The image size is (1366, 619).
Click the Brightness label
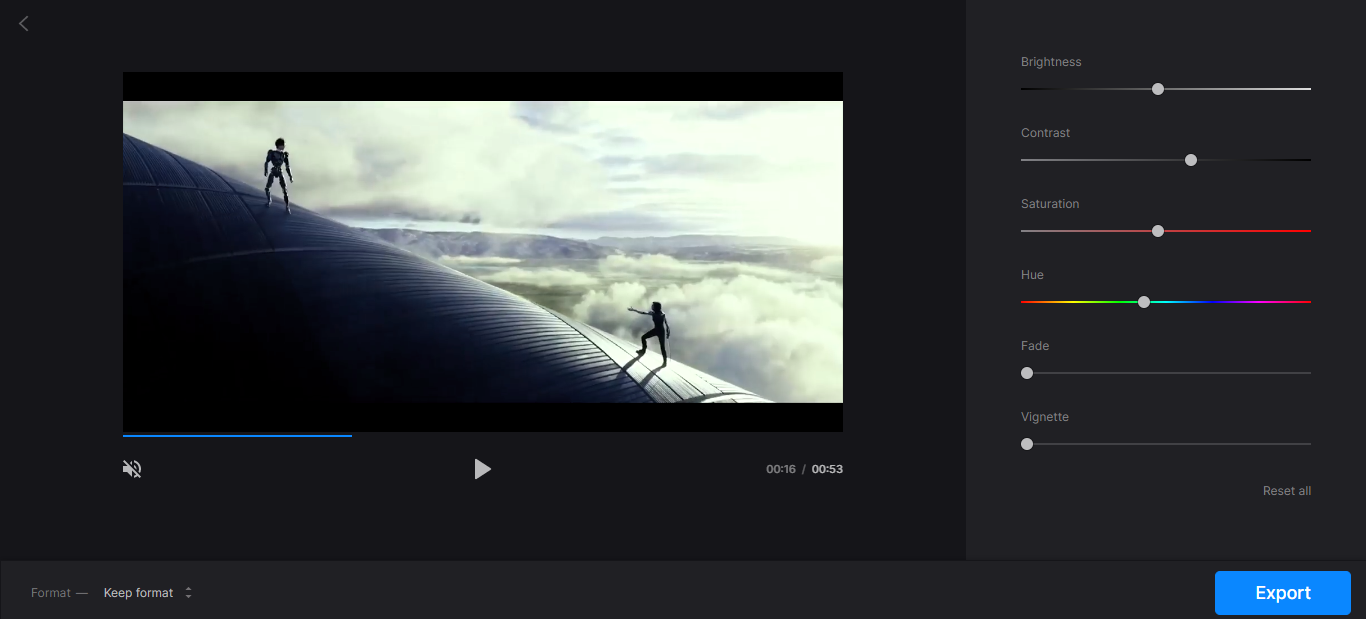(x=1051, y=62)
